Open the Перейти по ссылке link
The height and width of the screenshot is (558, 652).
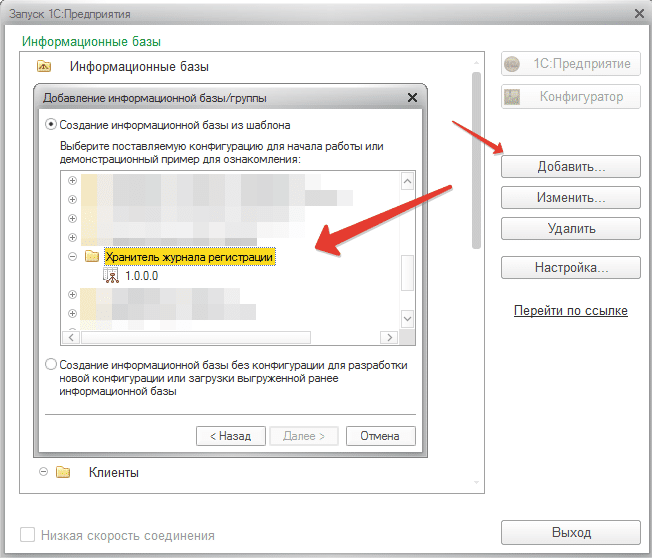point(570,311)
